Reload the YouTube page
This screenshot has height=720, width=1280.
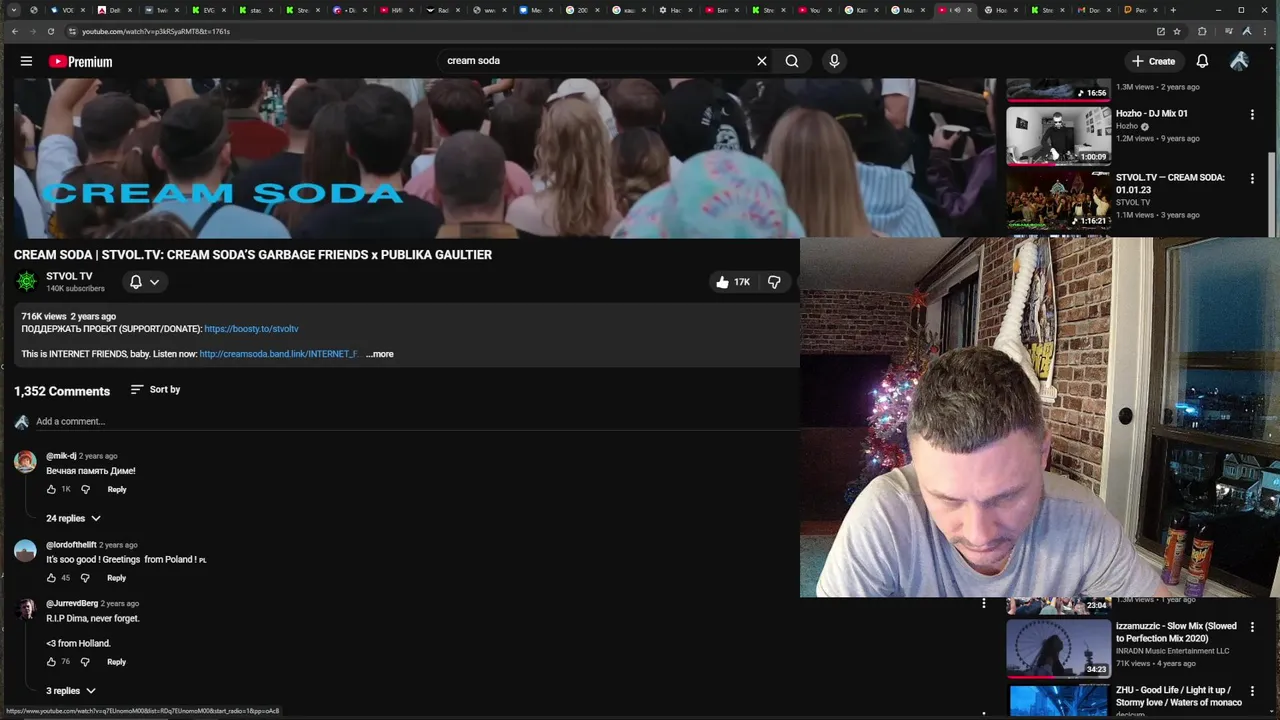pos(50,31)
